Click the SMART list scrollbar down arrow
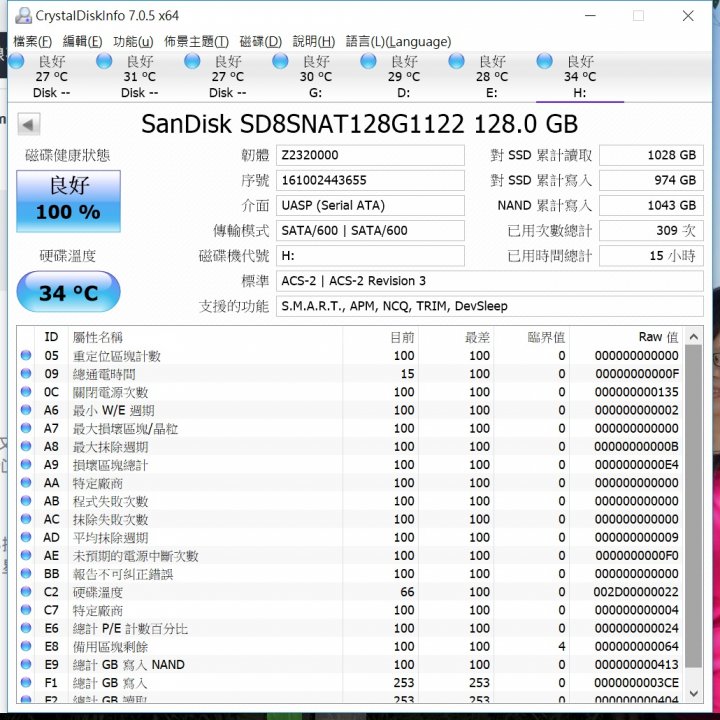720x720 pixels. pos(693,693)
